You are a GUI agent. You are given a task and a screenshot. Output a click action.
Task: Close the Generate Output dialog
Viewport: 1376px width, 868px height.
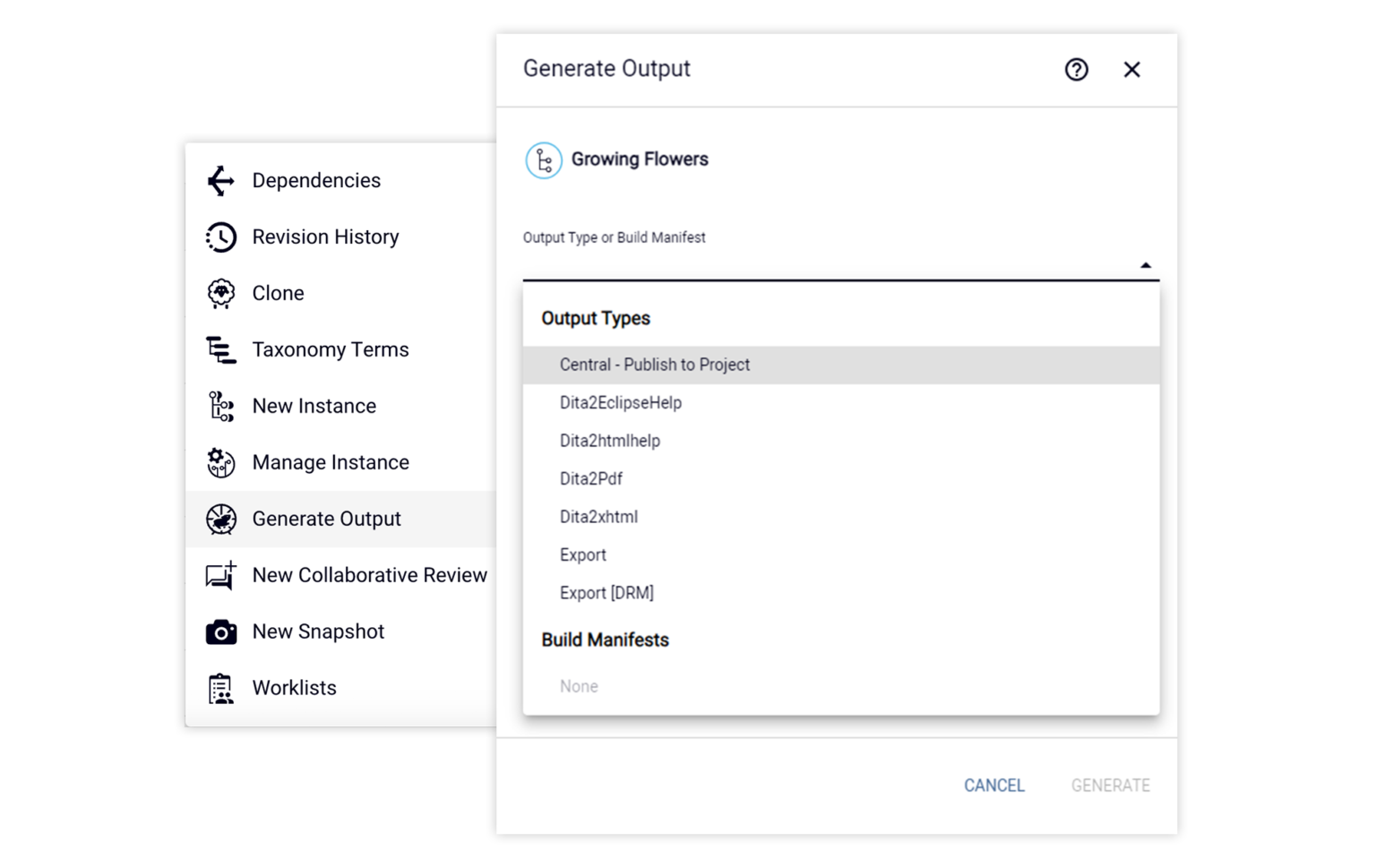1131,70
